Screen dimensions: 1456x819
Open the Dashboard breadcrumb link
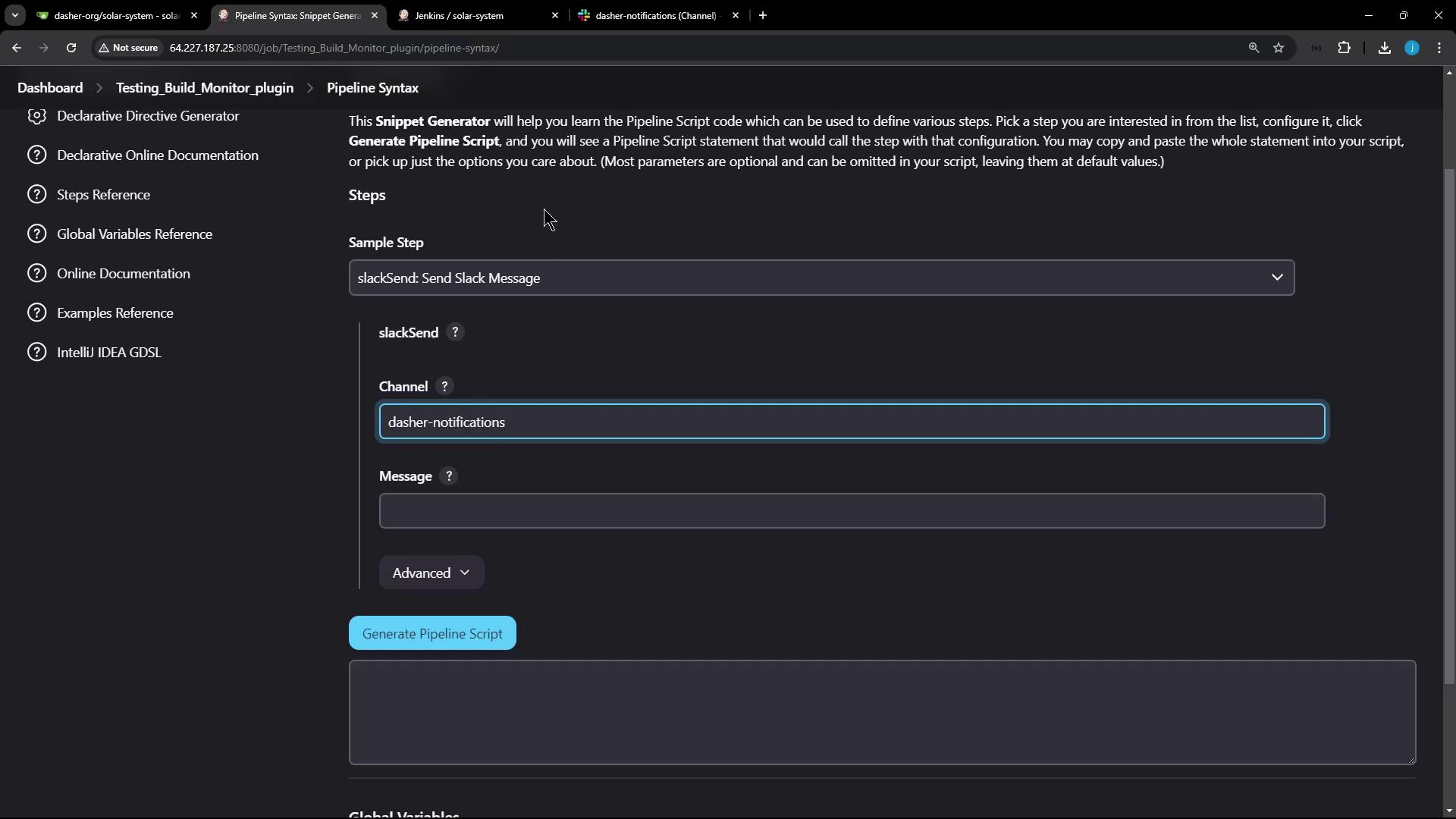50,88
